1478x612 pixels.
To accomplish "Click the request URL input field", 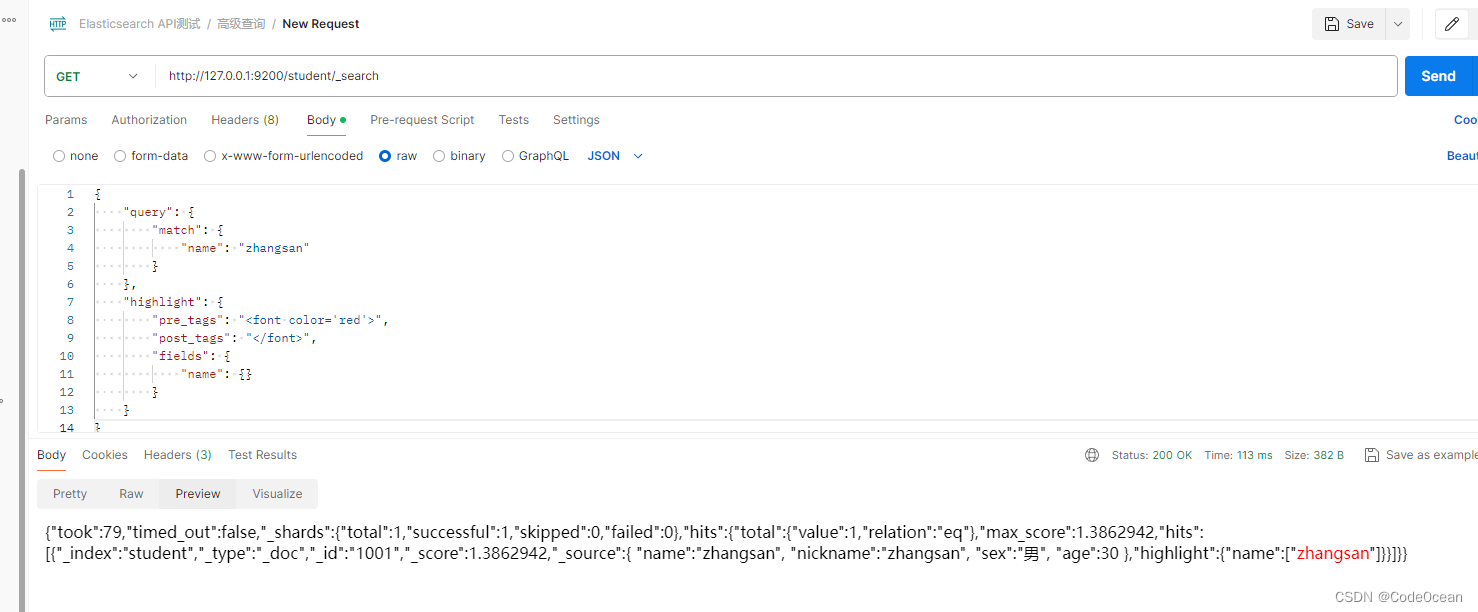I will click(776, 76).
